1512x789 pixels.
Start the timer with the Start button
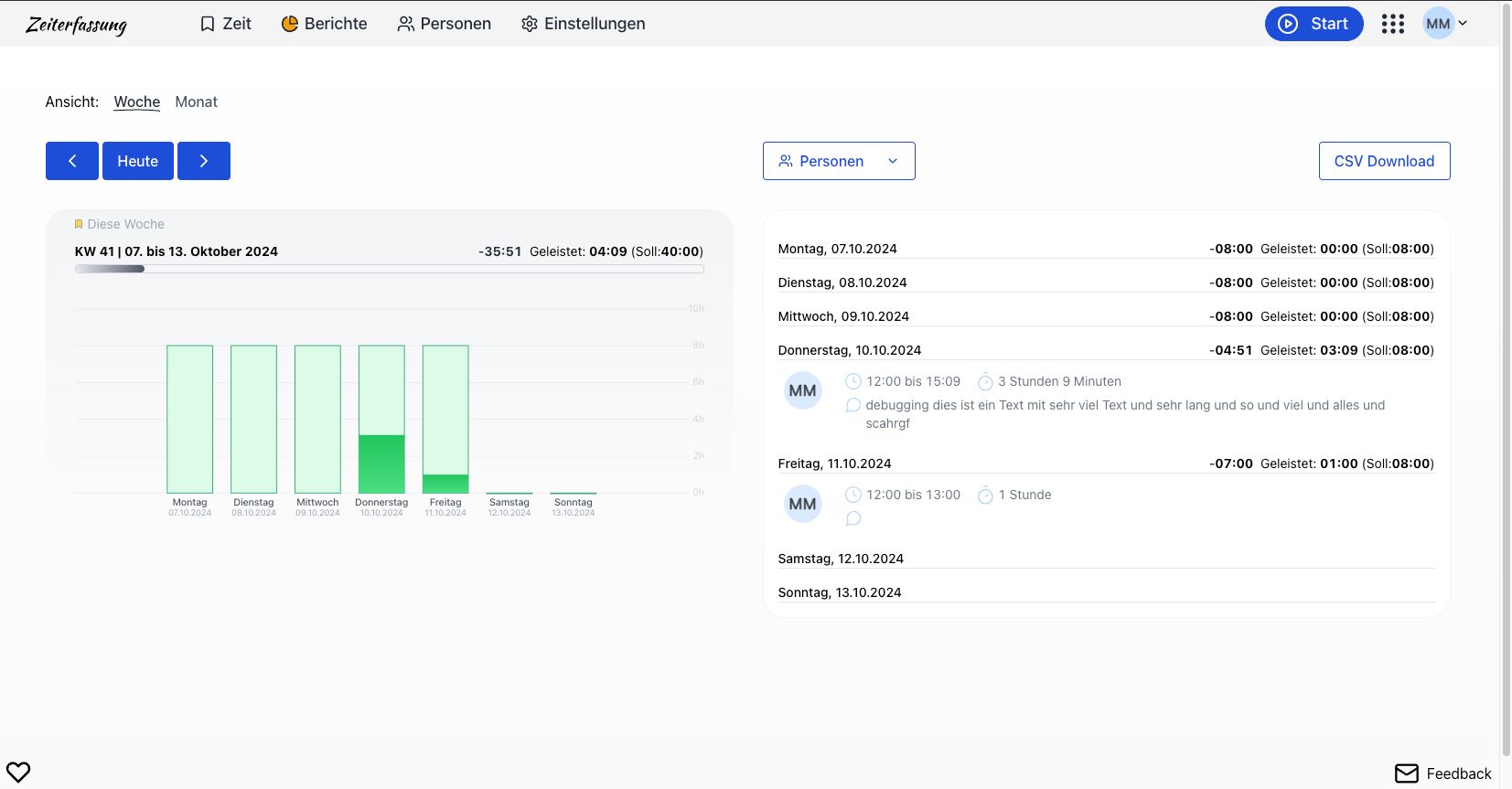pos(1314,24)
